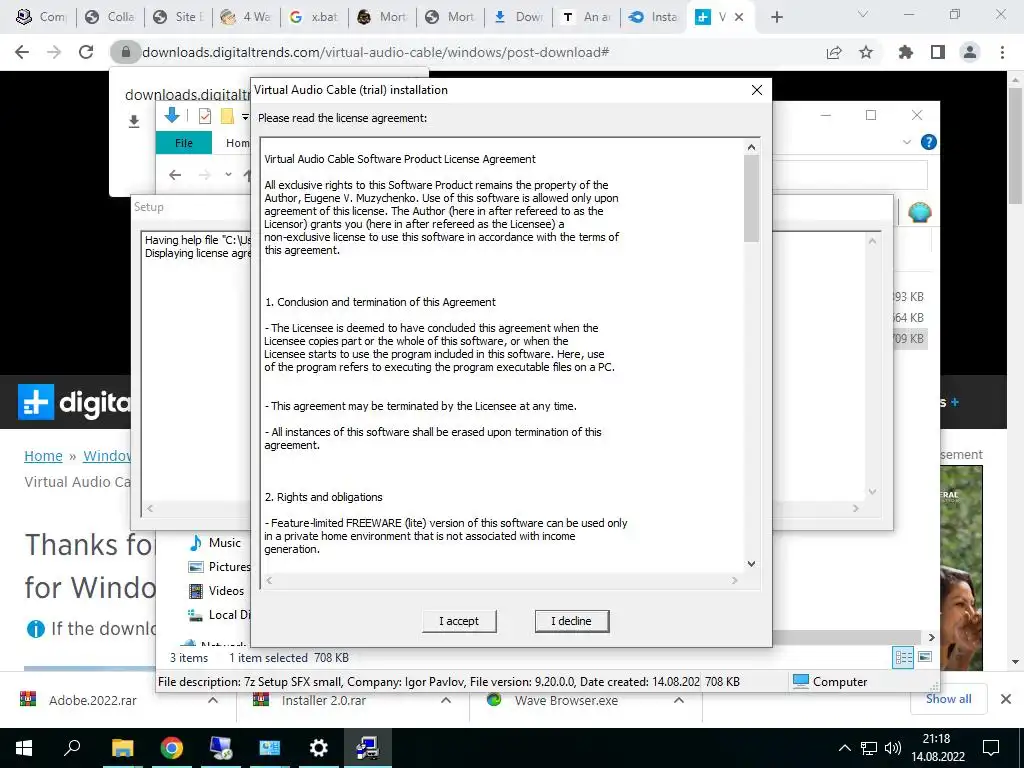Open a new Chrome tab
Image resolution: width=1024 pixels, height=768 pixels.
click(x=776, y=18)
